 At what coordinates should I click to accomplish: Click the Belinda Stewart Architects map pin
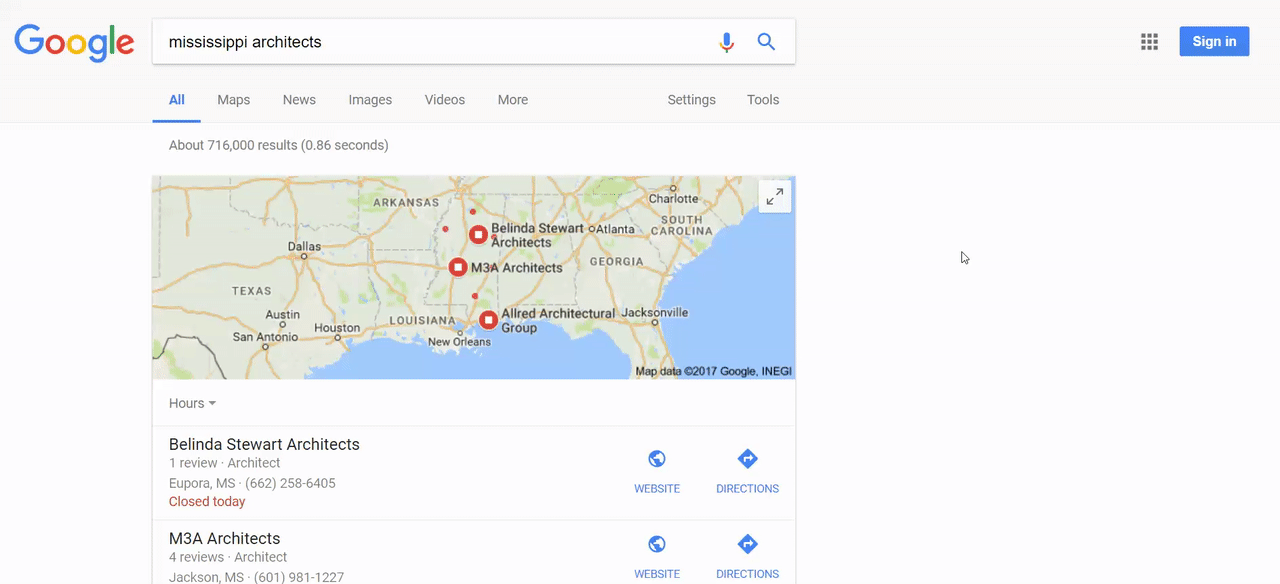pyautogui.click(x=479, y=234)
